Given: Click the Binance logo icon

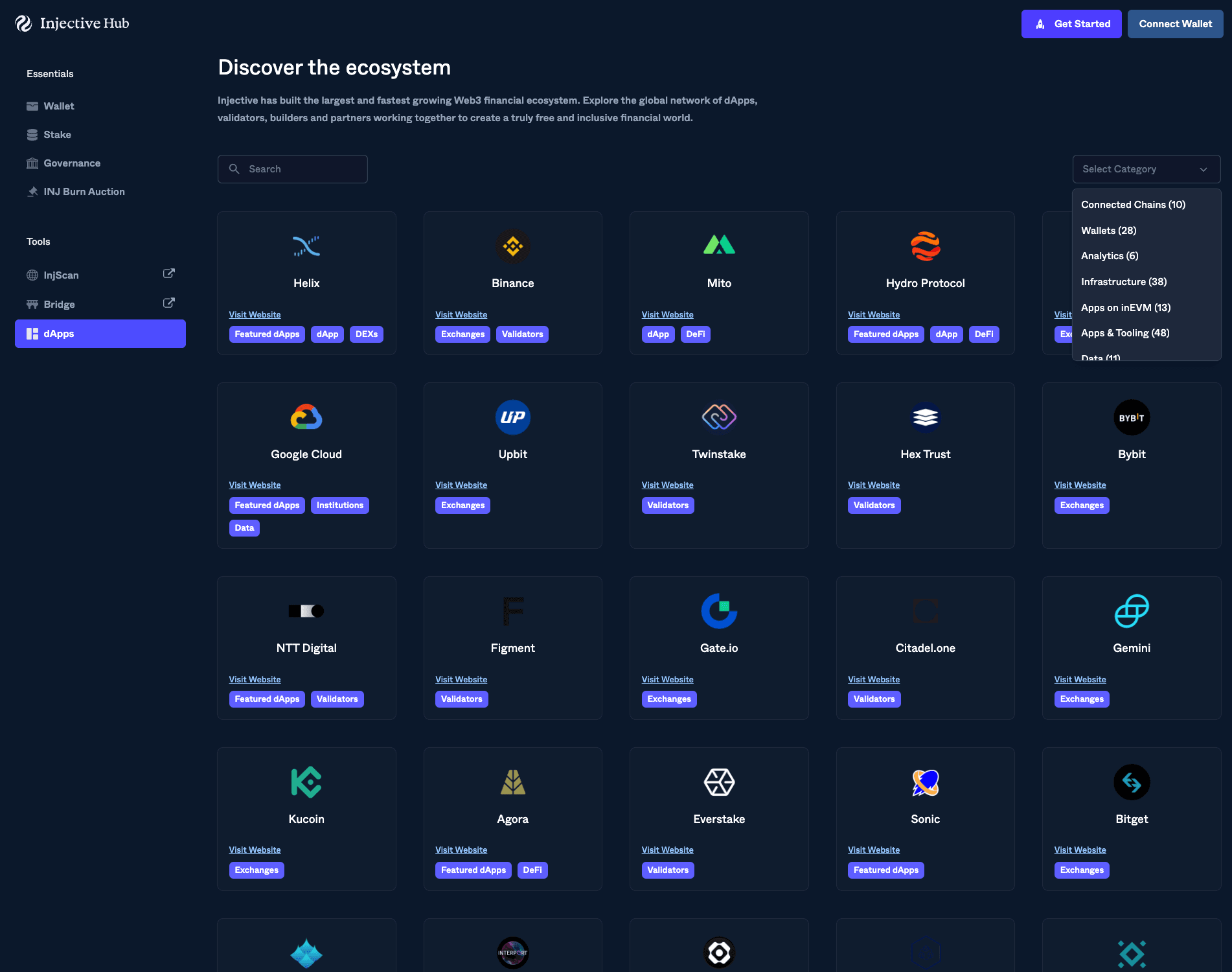Looking at the screenshot, I should click(513, 246).
